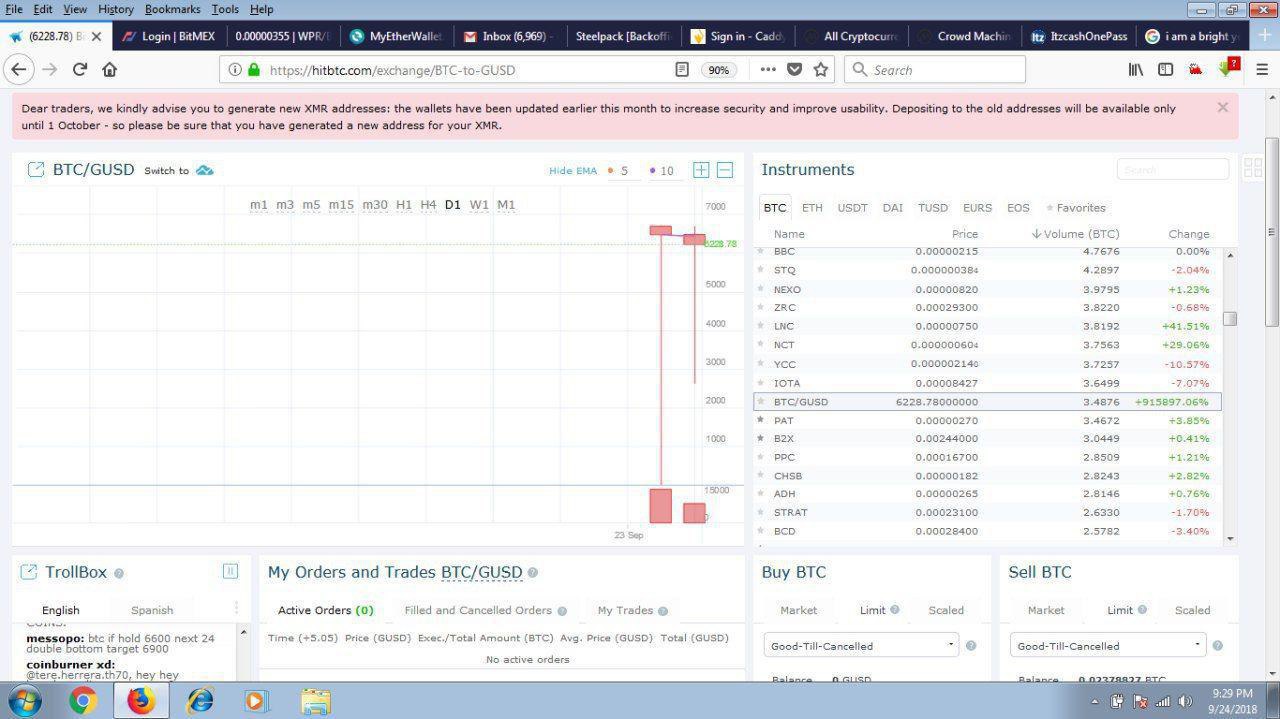Screen dimensions: 1280x719
Task: Switch to MyEtherWallet browser tab
Action: (396, 36)
